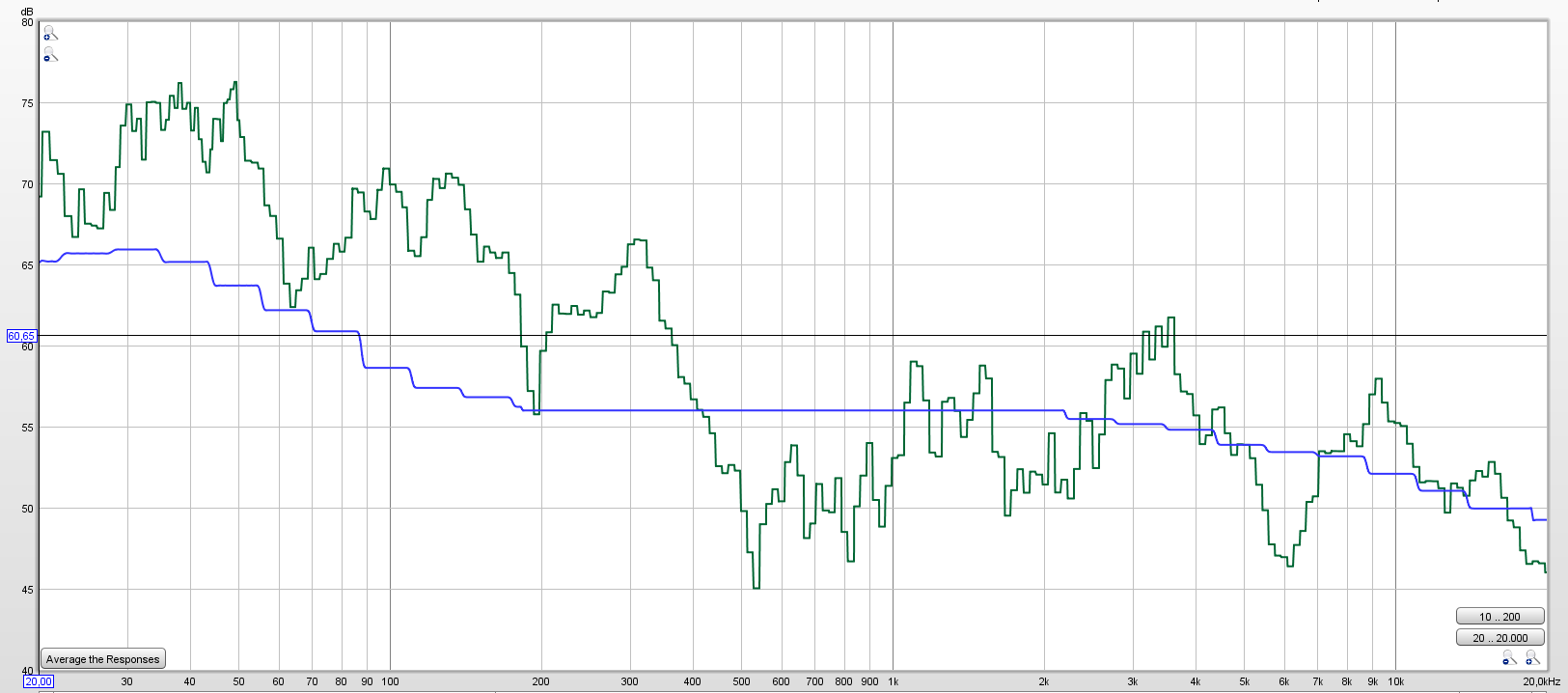Set frequency range to 10 .. 200
Screen dimensions: 1568x693
[1499, 616]
